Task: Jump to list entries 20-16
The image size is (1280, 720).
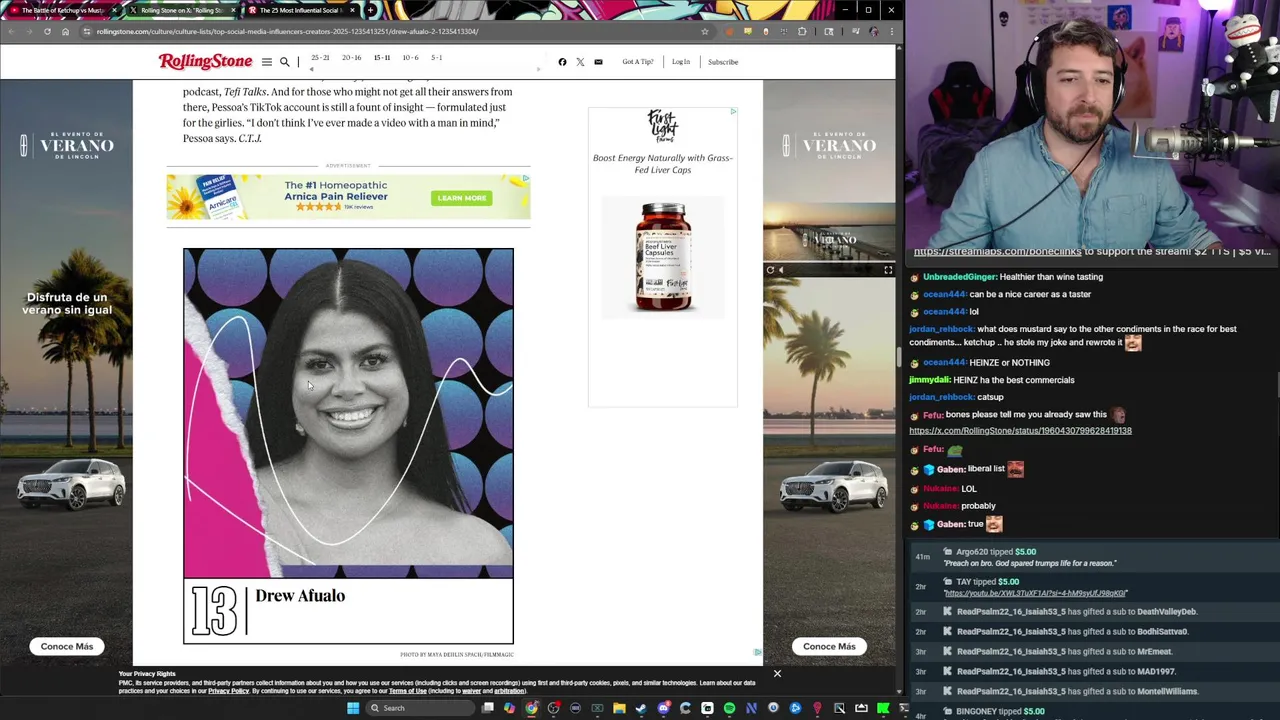Action: click(x=351, y=58)
